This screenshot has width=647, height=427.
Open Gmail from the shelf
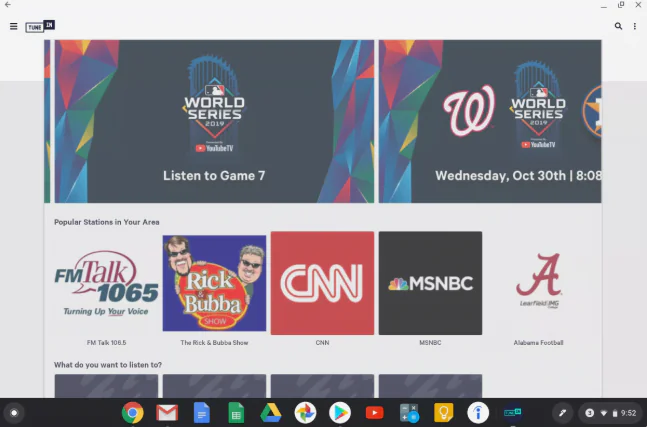167,413
